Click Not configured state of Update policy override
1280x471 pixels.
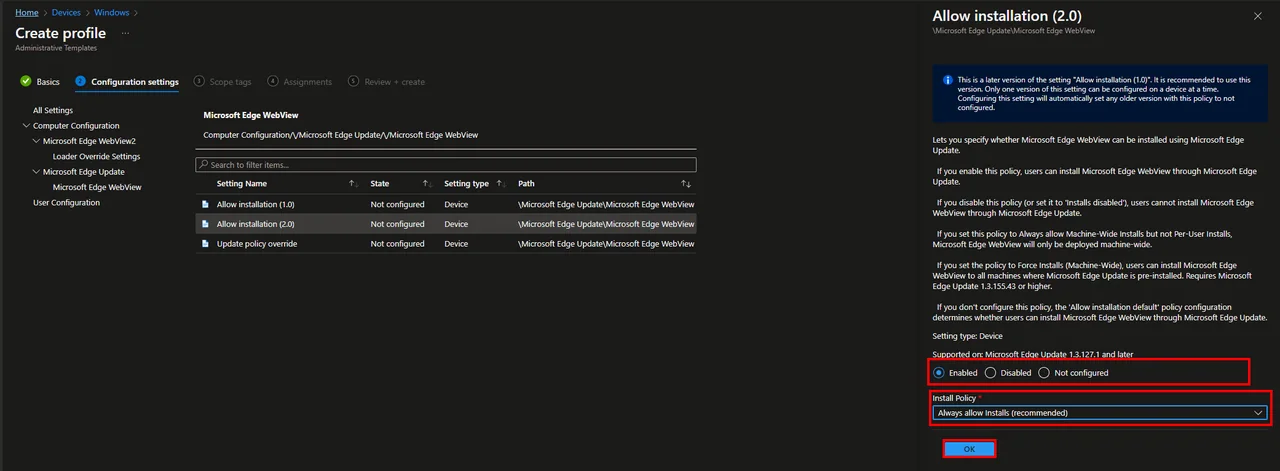pos(398,244)
